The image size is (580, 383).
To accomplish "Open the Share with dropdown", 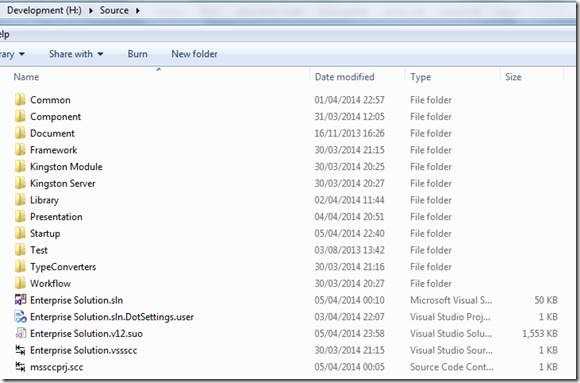I will (x=76, y=54).
